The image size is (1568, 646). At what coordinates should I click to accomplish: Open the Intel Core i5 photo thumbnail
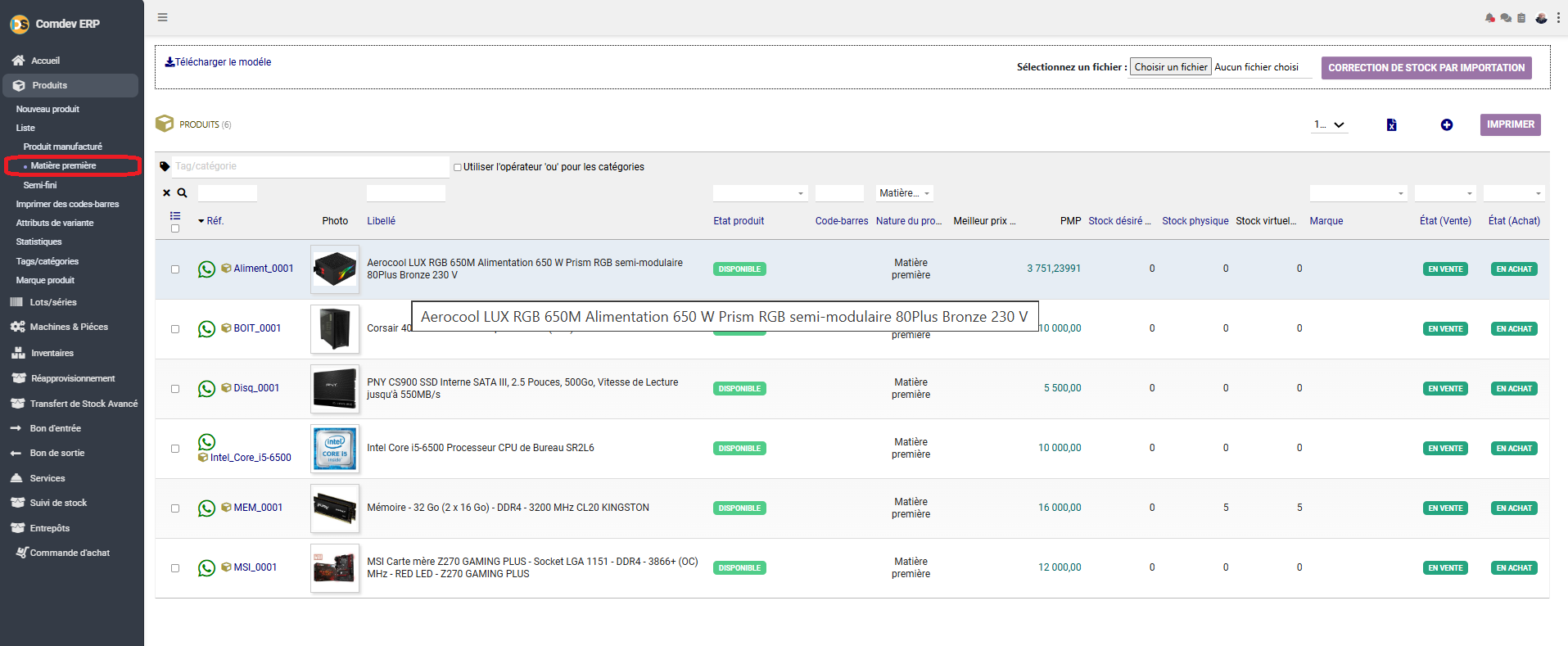(x=335, y=449)
